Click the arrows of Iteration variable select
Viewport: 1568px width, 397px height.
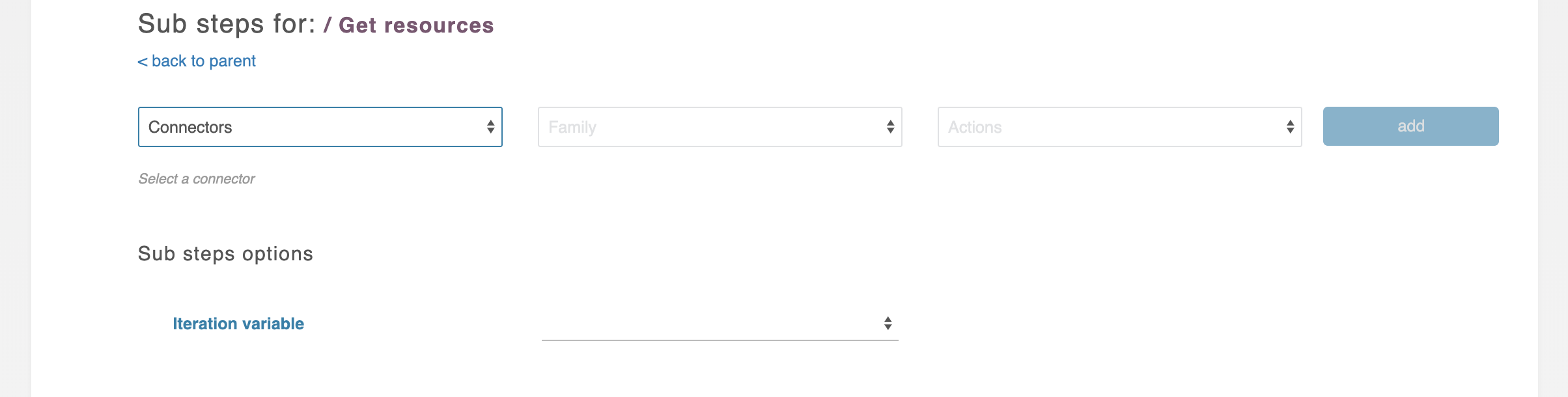click(888, 323)
